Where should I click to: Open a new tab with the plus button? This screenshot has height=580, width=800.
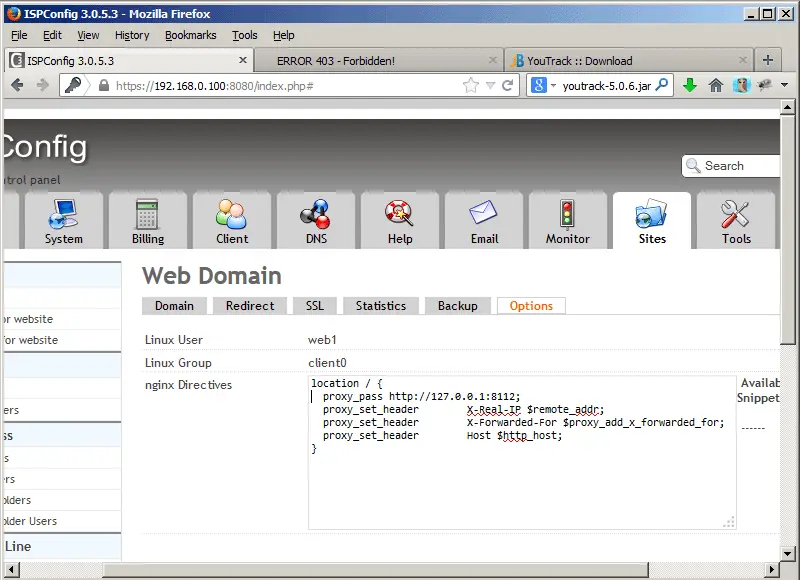point(767,60)
